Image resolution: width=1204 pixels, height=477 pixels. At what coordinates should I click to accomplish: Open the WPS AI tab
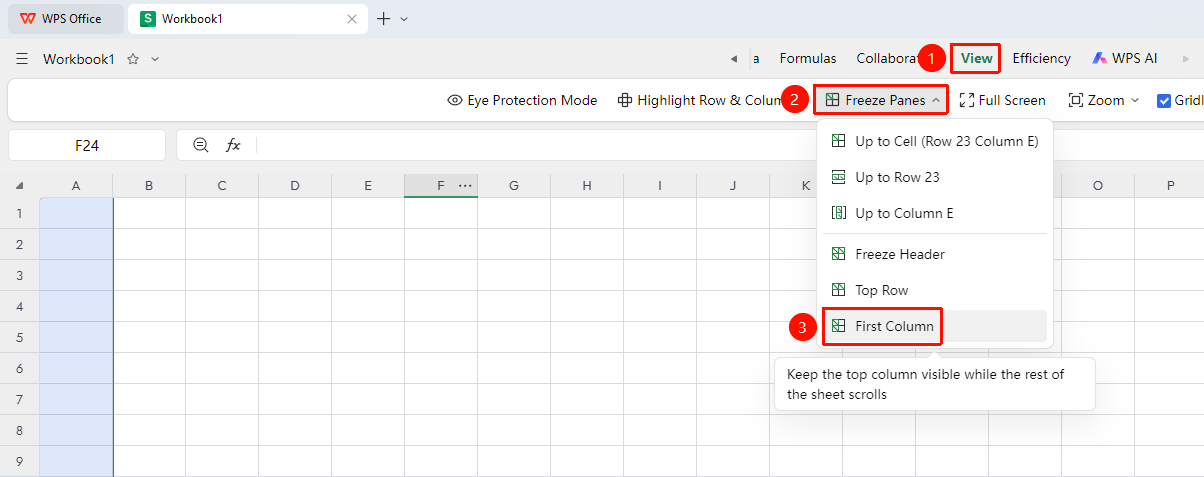1125,59
